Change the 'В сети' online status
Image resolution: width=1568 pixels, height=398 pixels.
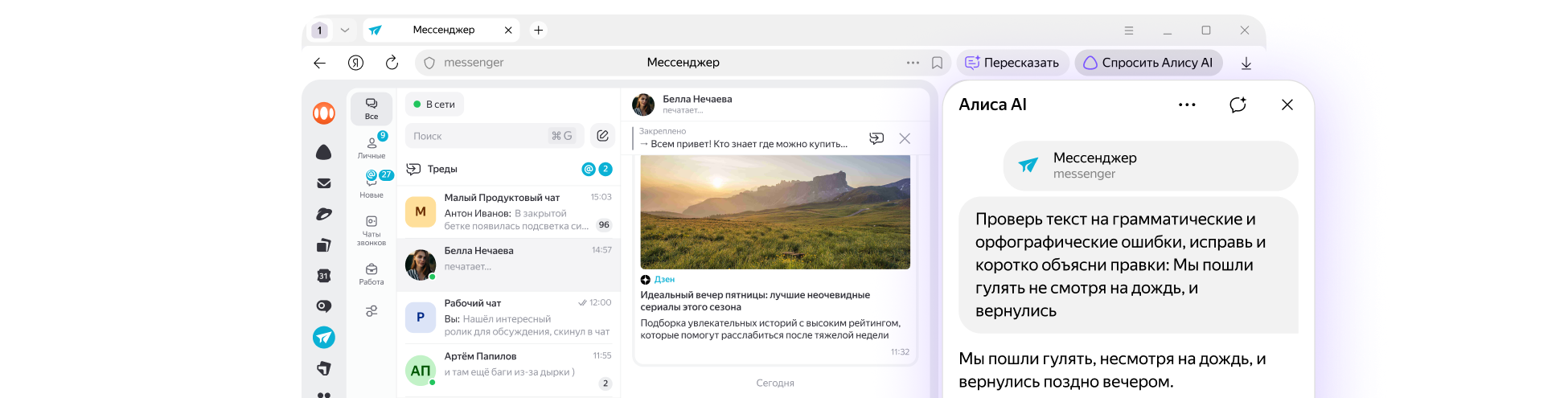[434, 105]
